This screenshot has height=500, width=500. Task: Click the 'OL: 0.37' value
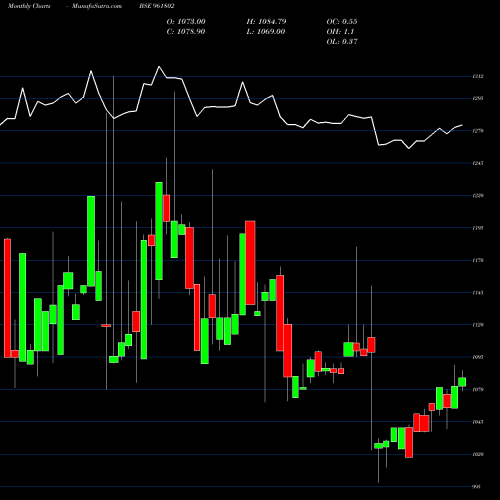point(342,42)
